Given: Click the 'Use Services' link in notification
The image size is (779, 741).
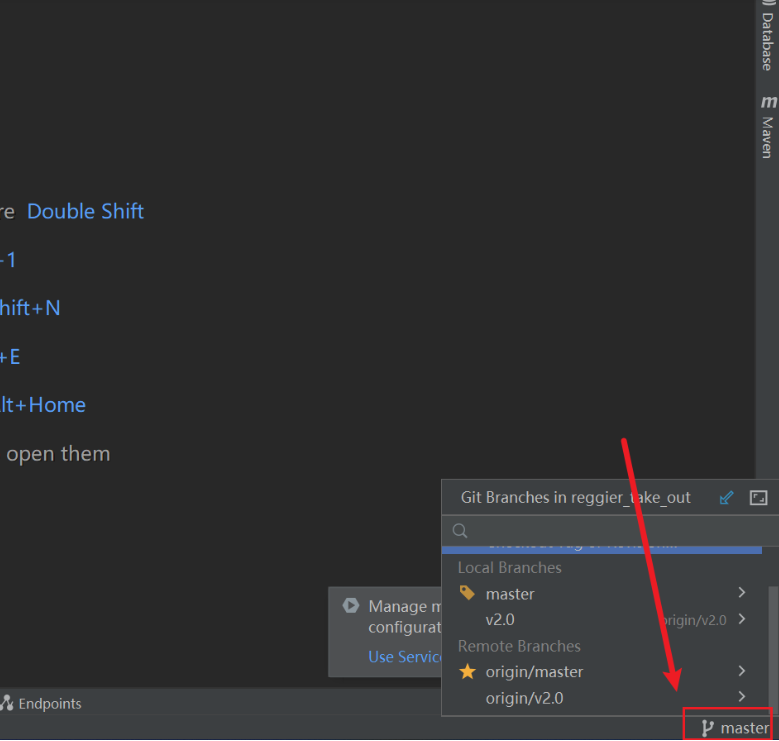Looking at the screenshot, I should [405, 657].
